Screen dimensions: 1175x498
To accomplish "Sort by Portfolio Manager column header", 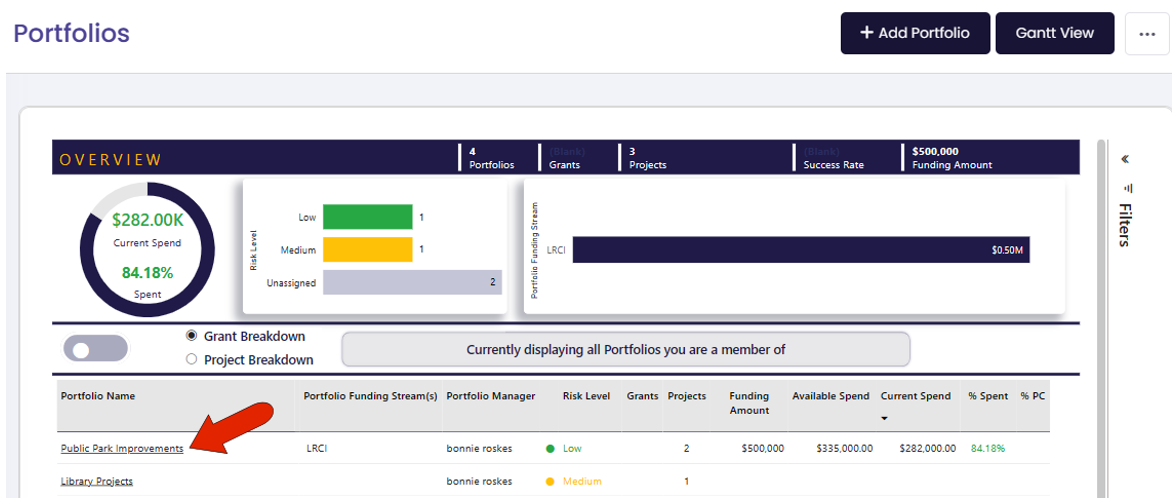I will (491, 396).
